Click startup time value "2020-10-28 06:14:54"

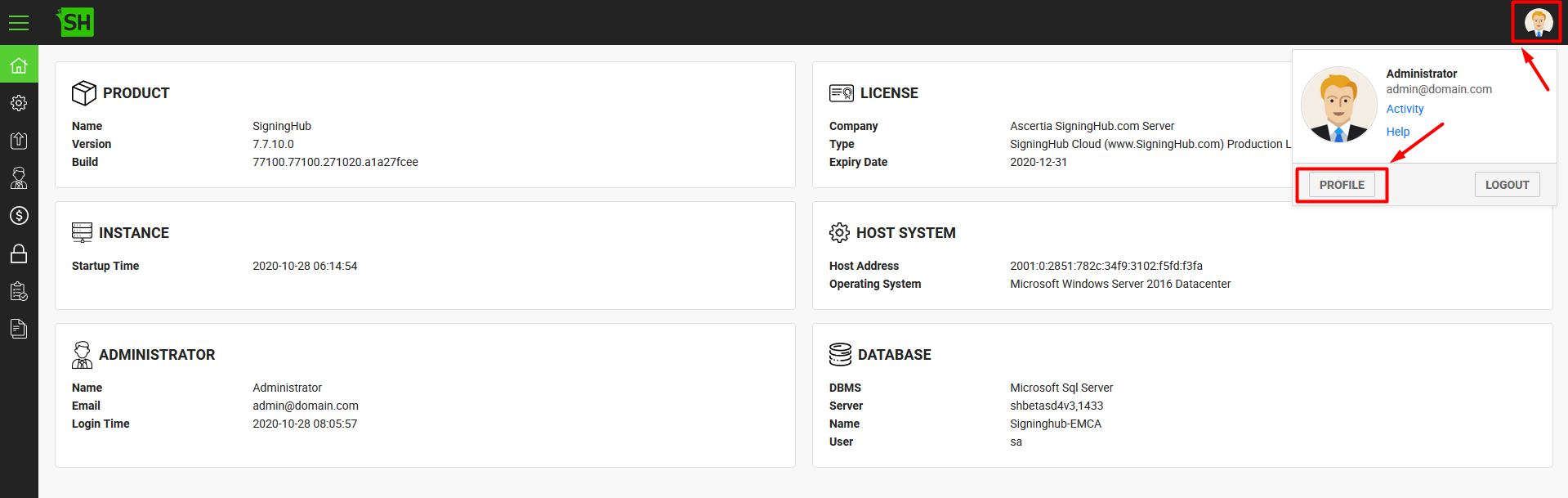point(305,266)
